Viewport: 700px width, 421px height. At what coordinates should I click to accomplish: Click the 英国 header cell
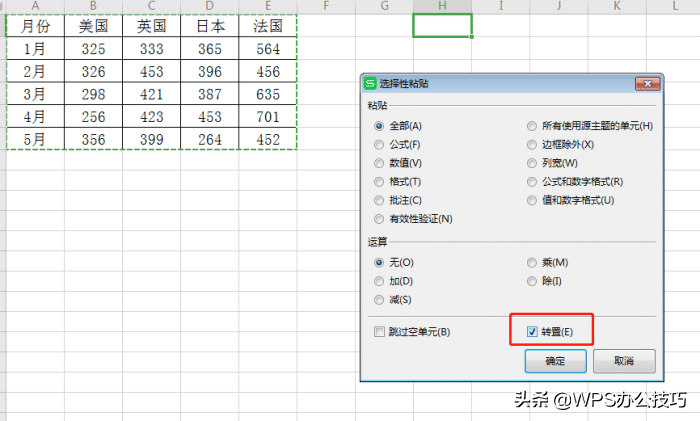tap(151, 26)
